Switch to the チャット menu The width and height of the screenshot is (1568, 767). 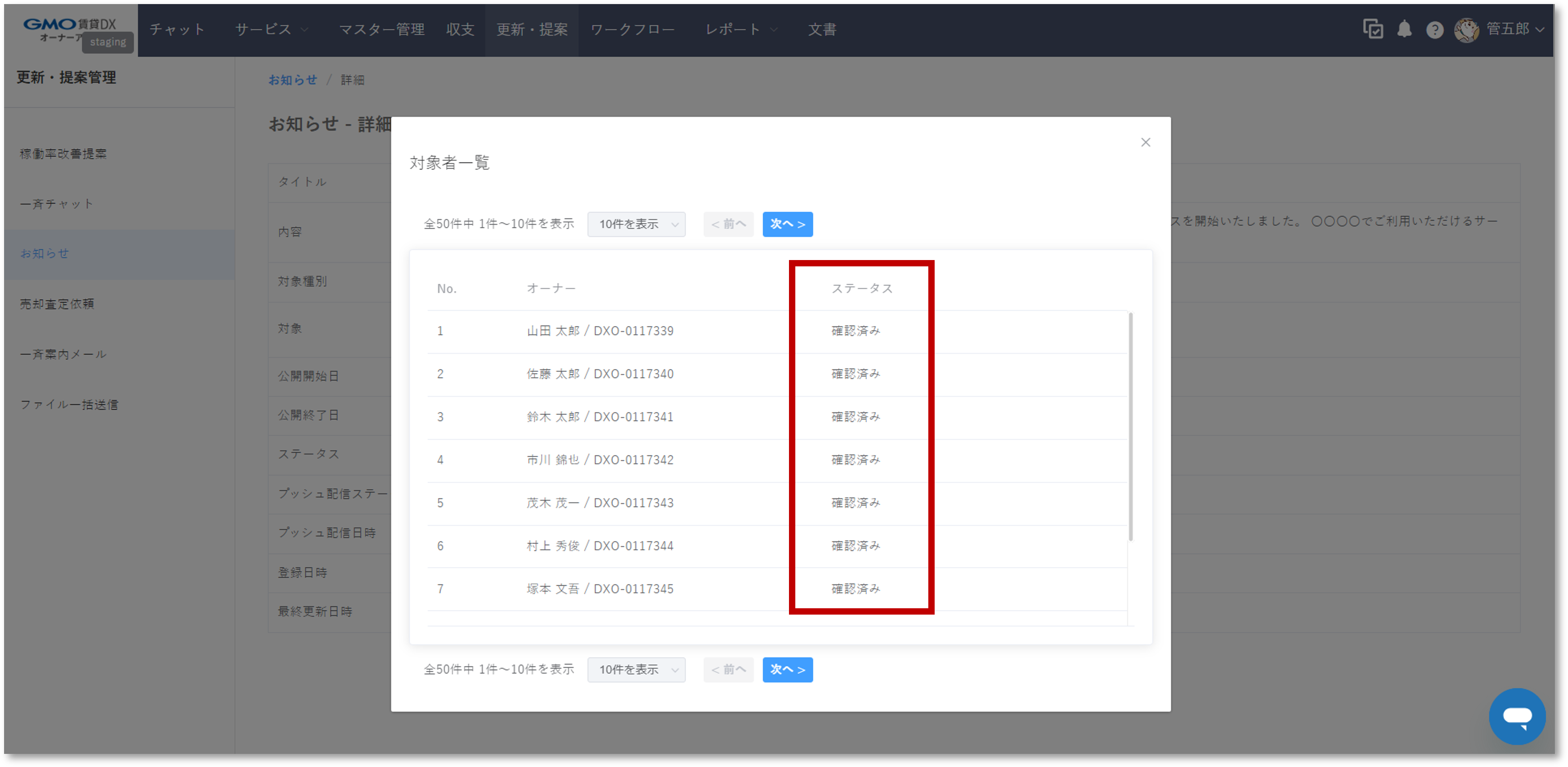pos(177,29)
